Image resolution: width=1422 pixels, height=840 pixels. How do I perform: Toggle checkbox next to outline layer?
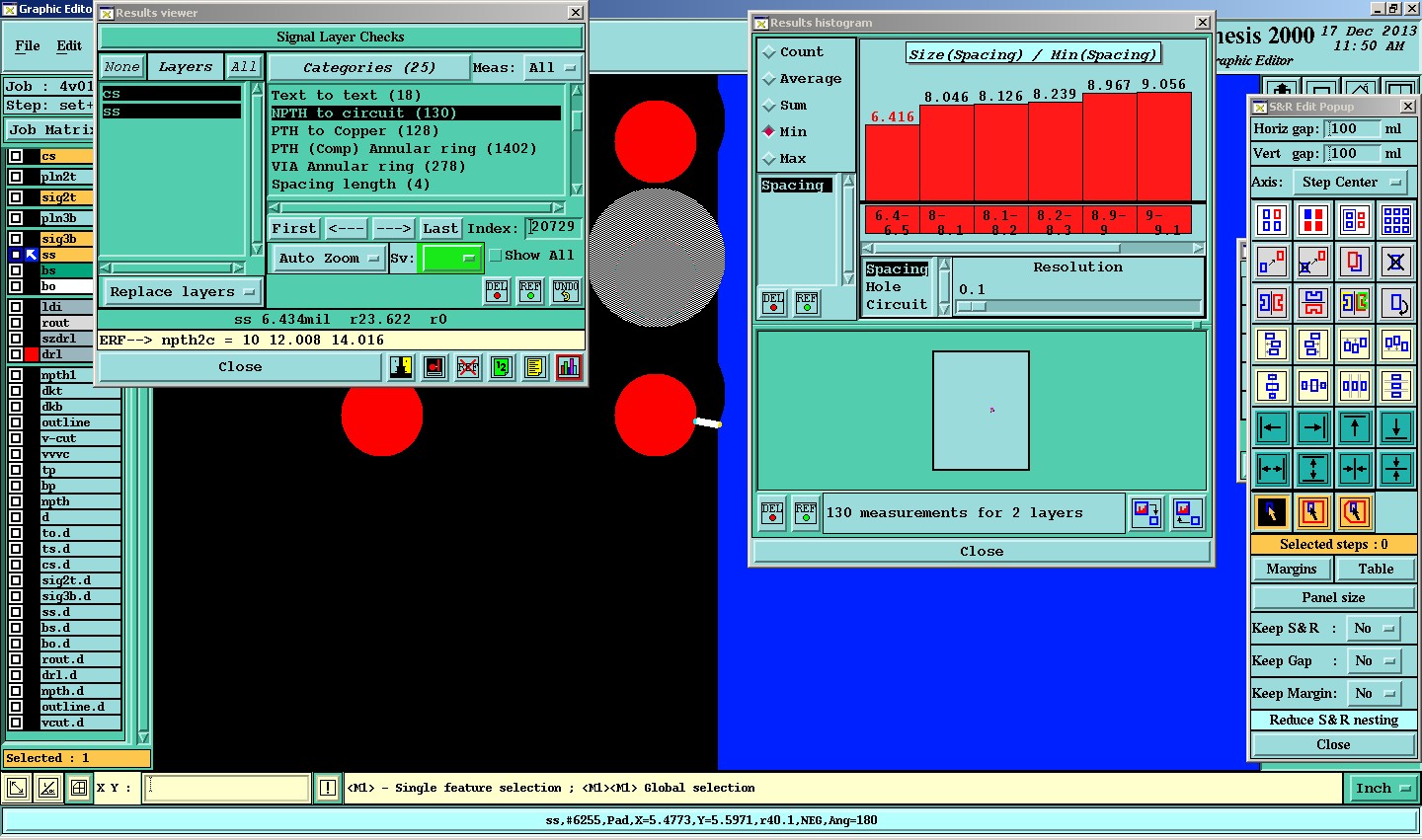coord(16,422)
